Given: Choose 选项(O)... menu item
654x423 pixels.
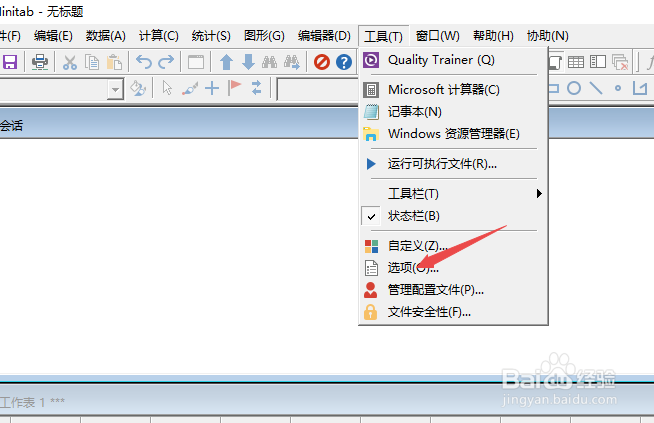Looking at the screenshot, I should pos(453,267).
